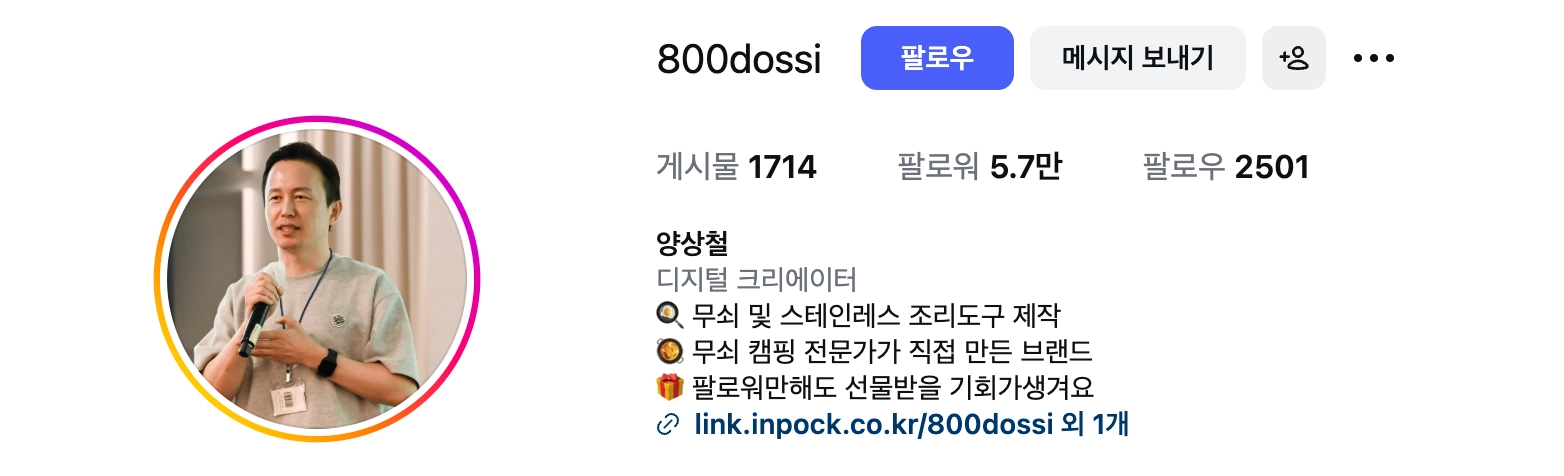Select the 게시물 1714 posts count

pyautogui.click(x=737, y=167)
